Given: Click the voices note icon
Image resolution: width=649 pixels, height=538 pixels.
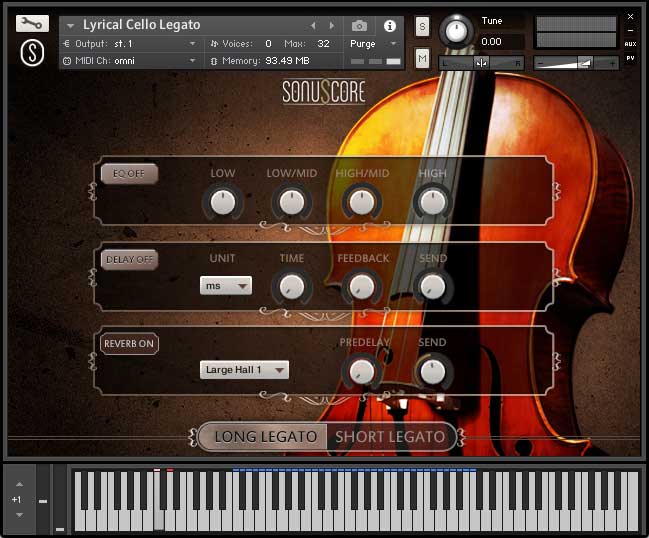Looking at the screenshot, I should click(x=214, y=43).
